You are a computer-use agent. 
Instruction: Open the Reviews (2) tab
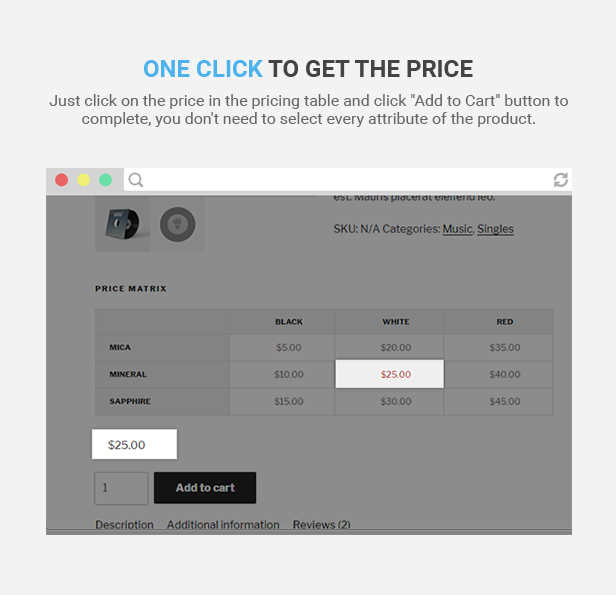point(322,524)
